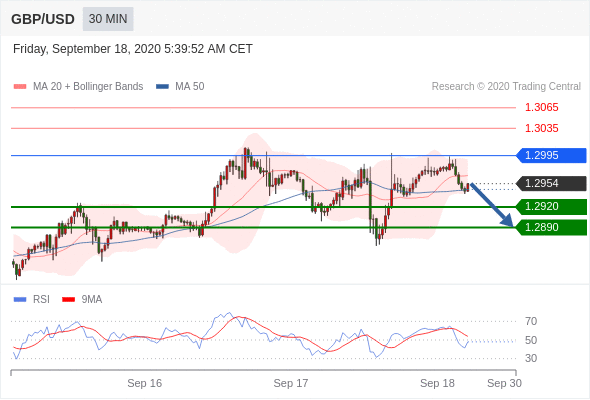Open the Research Trading Central copyright link
Image resolution: width=590 pixels, height=400 pixels.
pos(506,87)
